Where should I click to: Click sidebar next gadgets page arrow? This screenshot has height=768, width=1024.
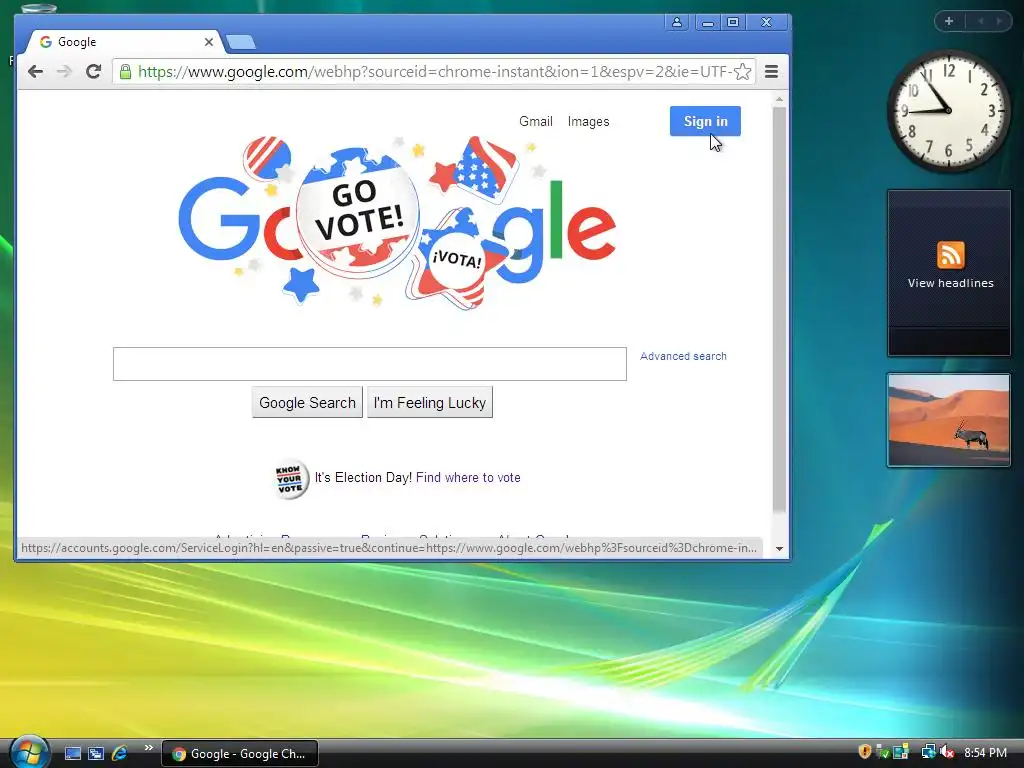tap(999, 21)
